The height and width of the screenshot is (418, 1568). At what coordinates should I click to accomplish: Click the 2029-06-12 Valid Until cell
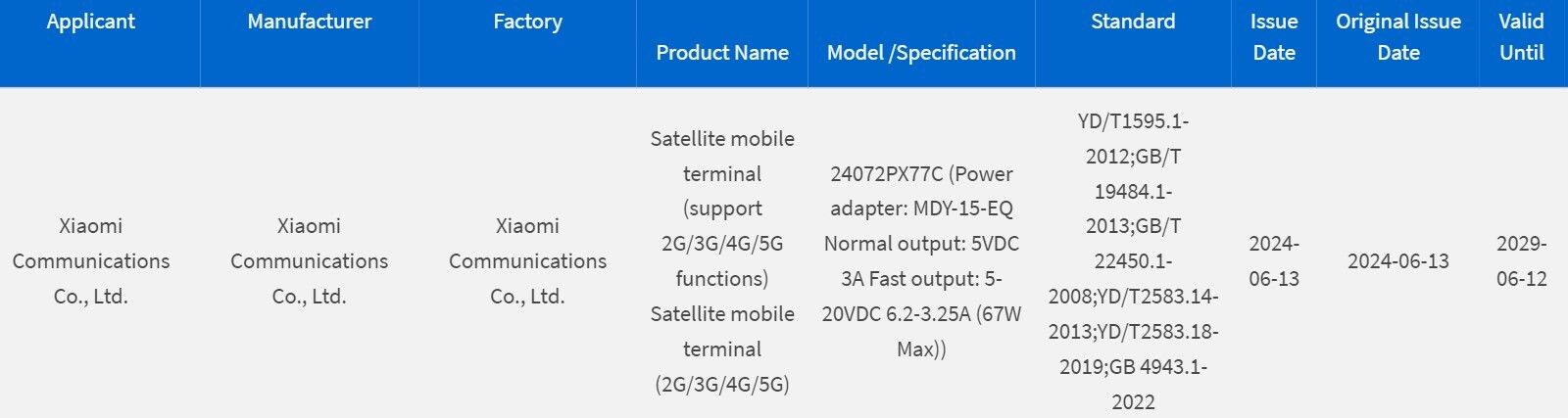pyautogui.click(x=1521, y=260)
